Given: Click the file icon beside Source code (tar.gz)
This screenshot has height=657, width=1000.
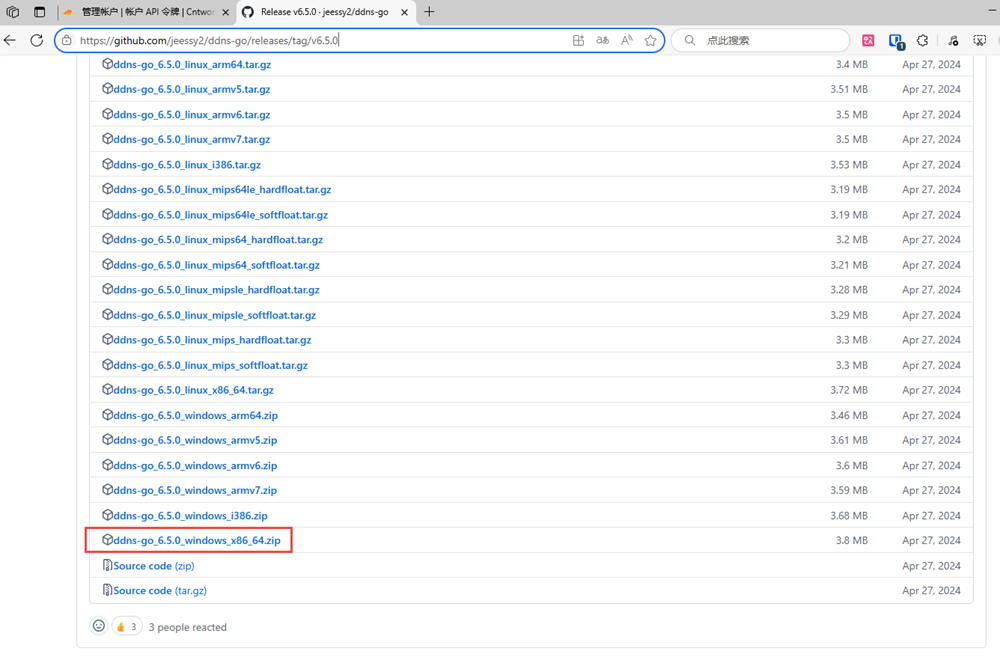Looking at the screenshot, I should click(x=107, y=590).
